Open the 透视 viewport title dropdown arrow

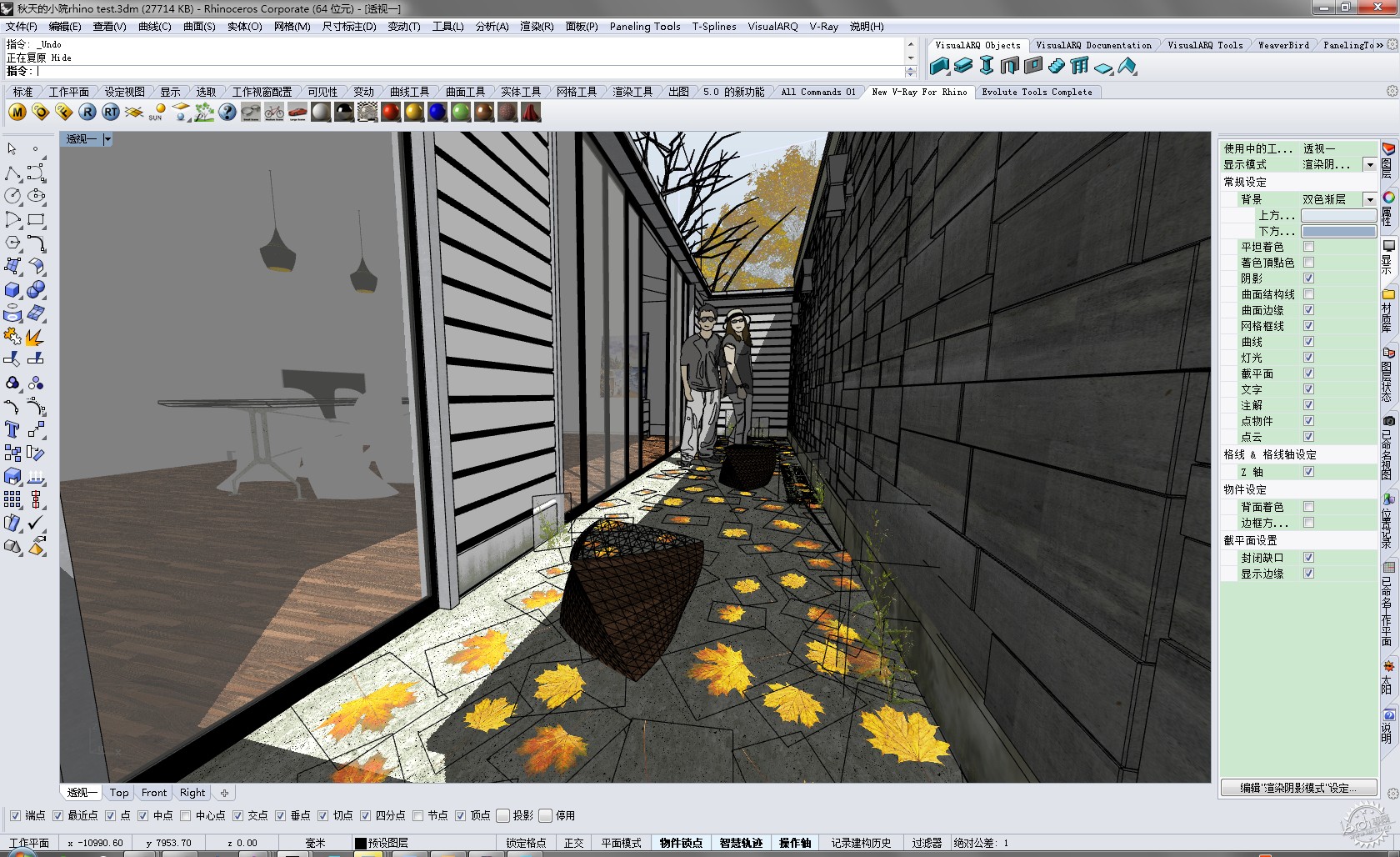[107, 139]
